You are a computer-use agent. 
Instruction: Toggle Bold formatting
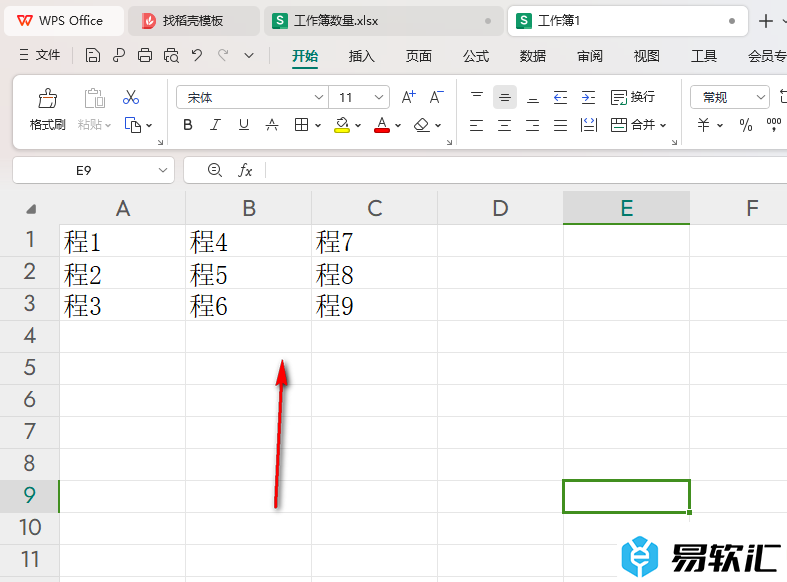[x=188, y=125]
